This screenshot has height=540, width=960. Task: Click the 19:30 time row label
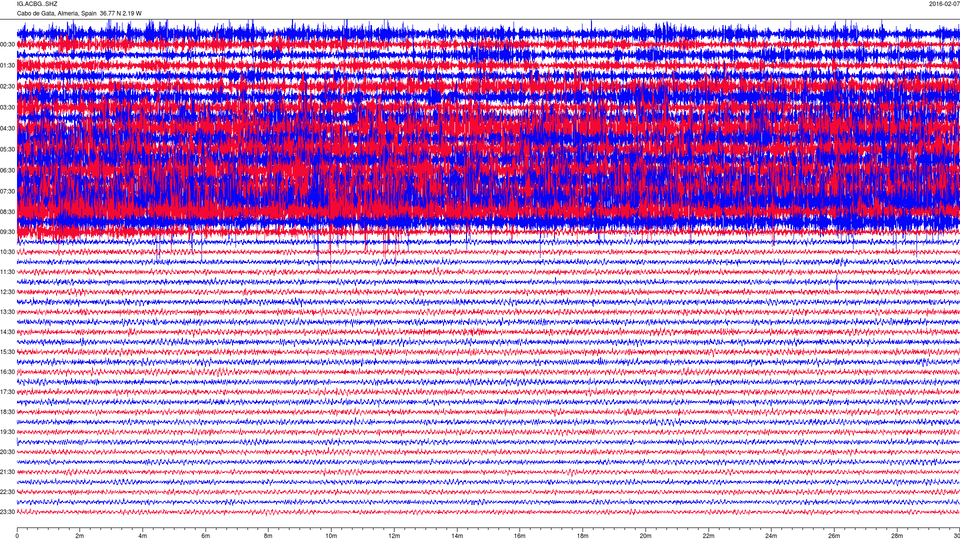coord(7,432)
